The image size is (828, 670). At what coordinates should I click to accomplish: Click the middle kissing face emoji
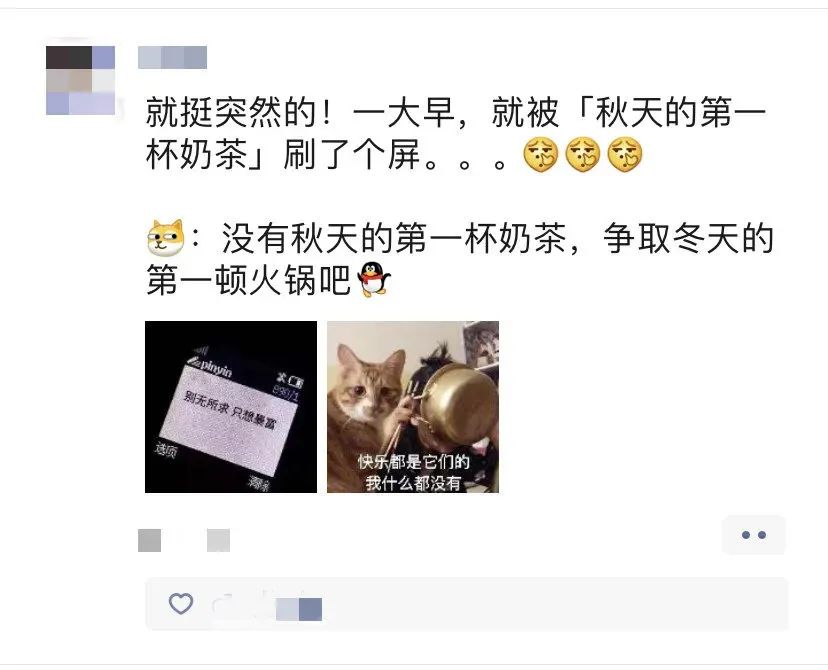pyautogui.click(x=582, y=155)
